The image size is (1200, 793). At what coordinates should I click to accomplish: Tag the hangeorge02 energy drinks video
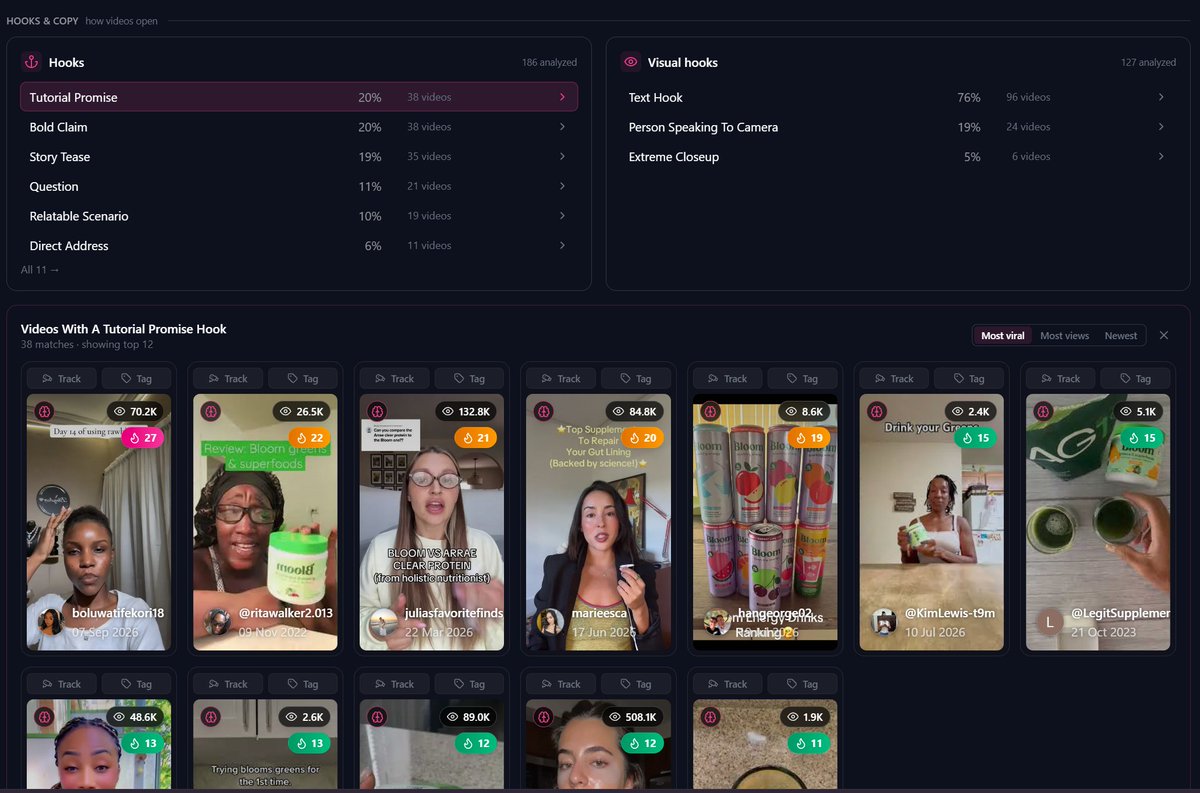point(802,378)
